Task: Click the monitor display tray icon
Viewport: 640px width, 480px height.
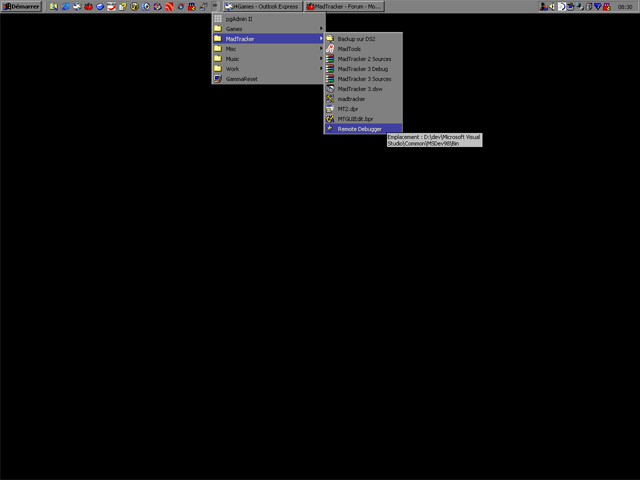Action: (x=571, y=7)
